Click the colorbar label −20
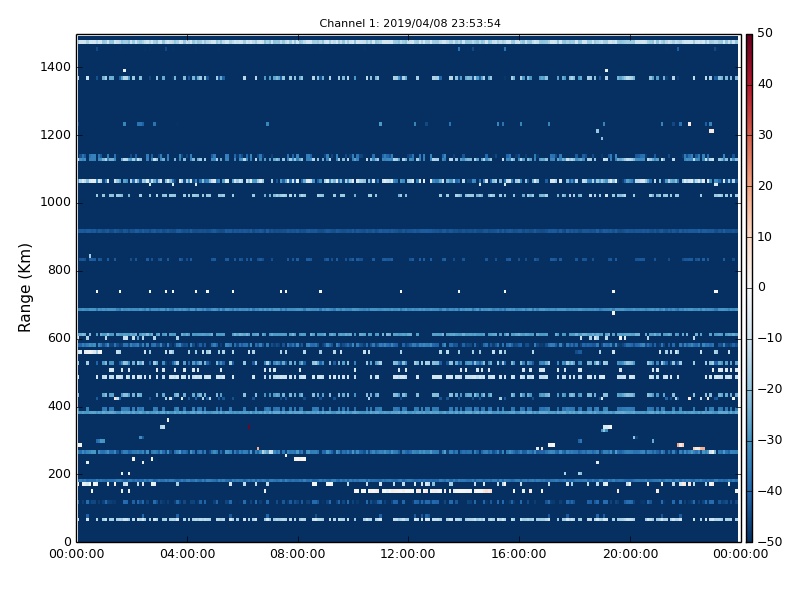 click(x=769, y=389)
